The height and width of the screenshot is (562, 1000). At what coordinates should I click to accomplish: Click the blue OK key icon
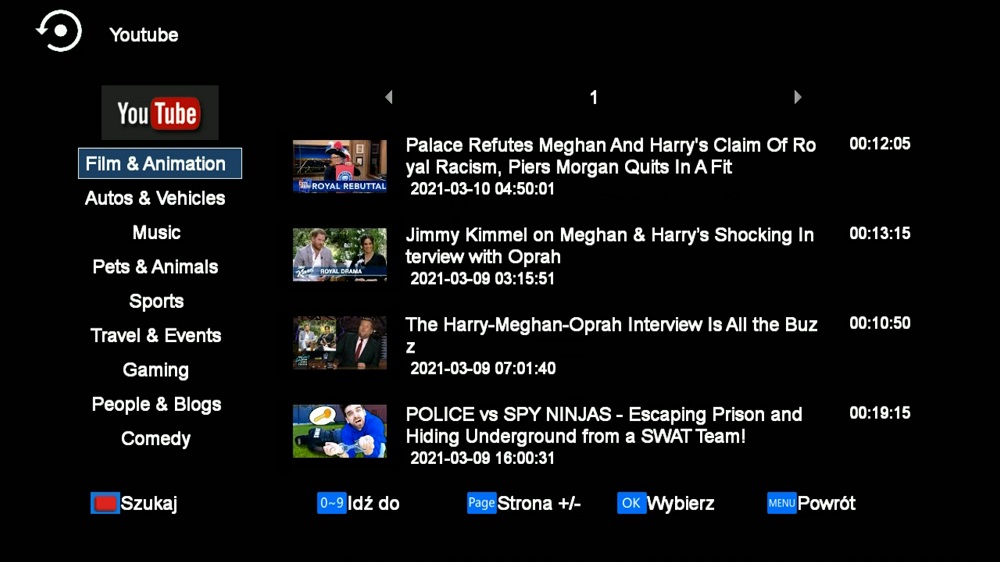(631, 503)
